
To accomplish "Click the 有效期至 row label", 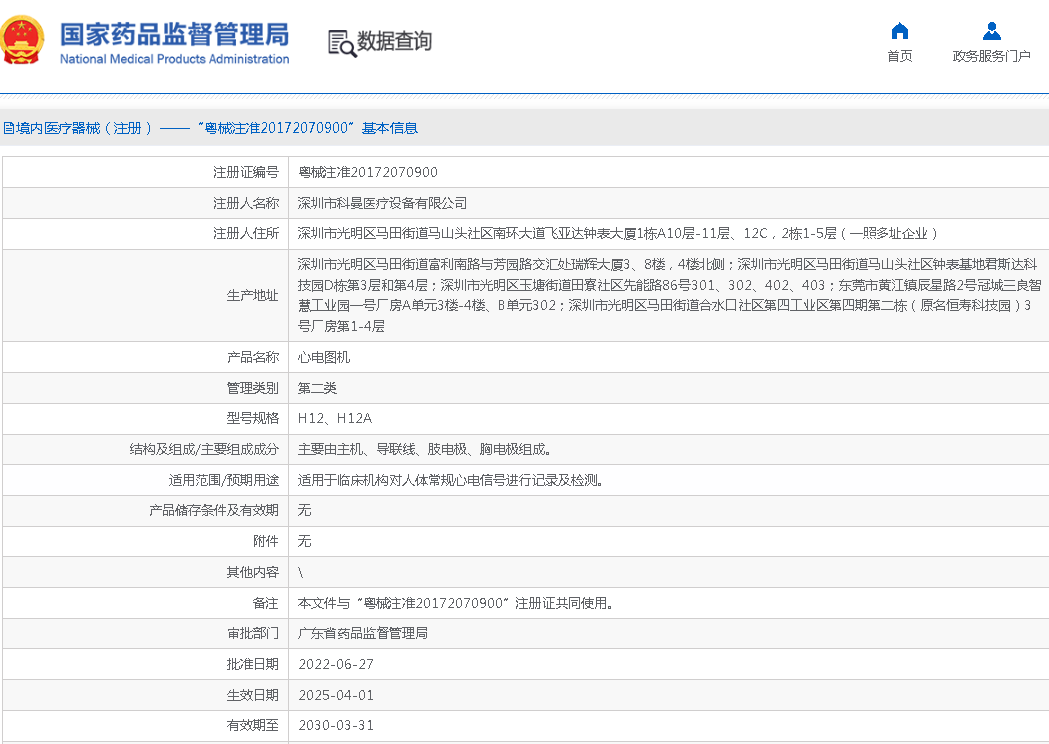I will pos(252,725).
